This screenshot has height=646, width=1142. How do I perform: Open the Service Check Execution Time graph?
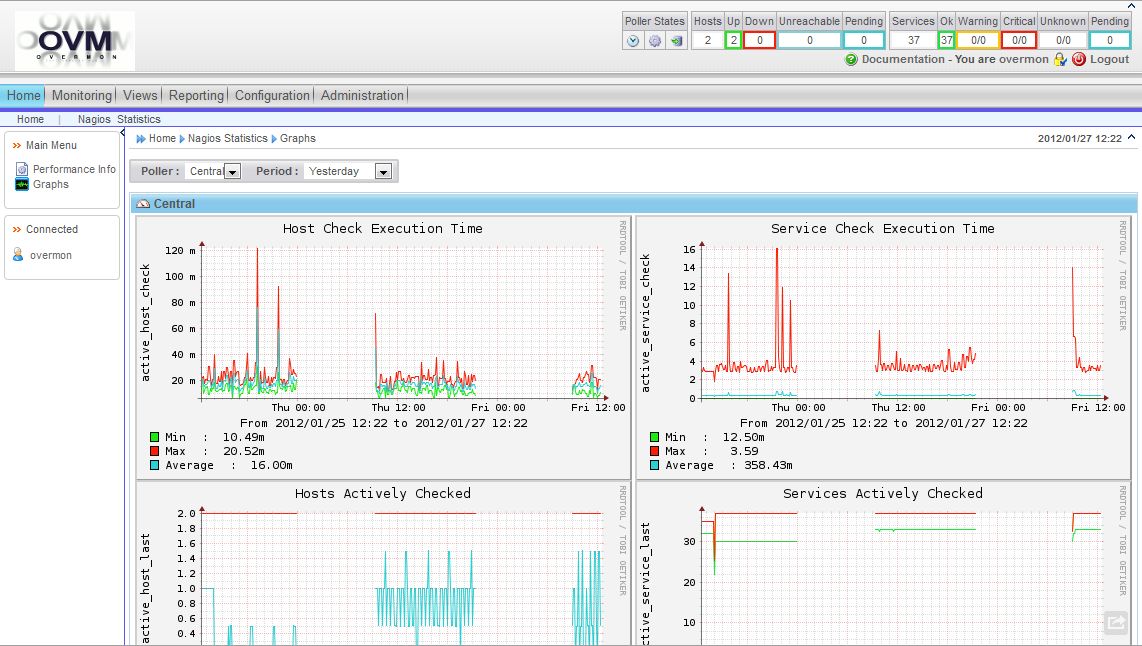[883, 347]
